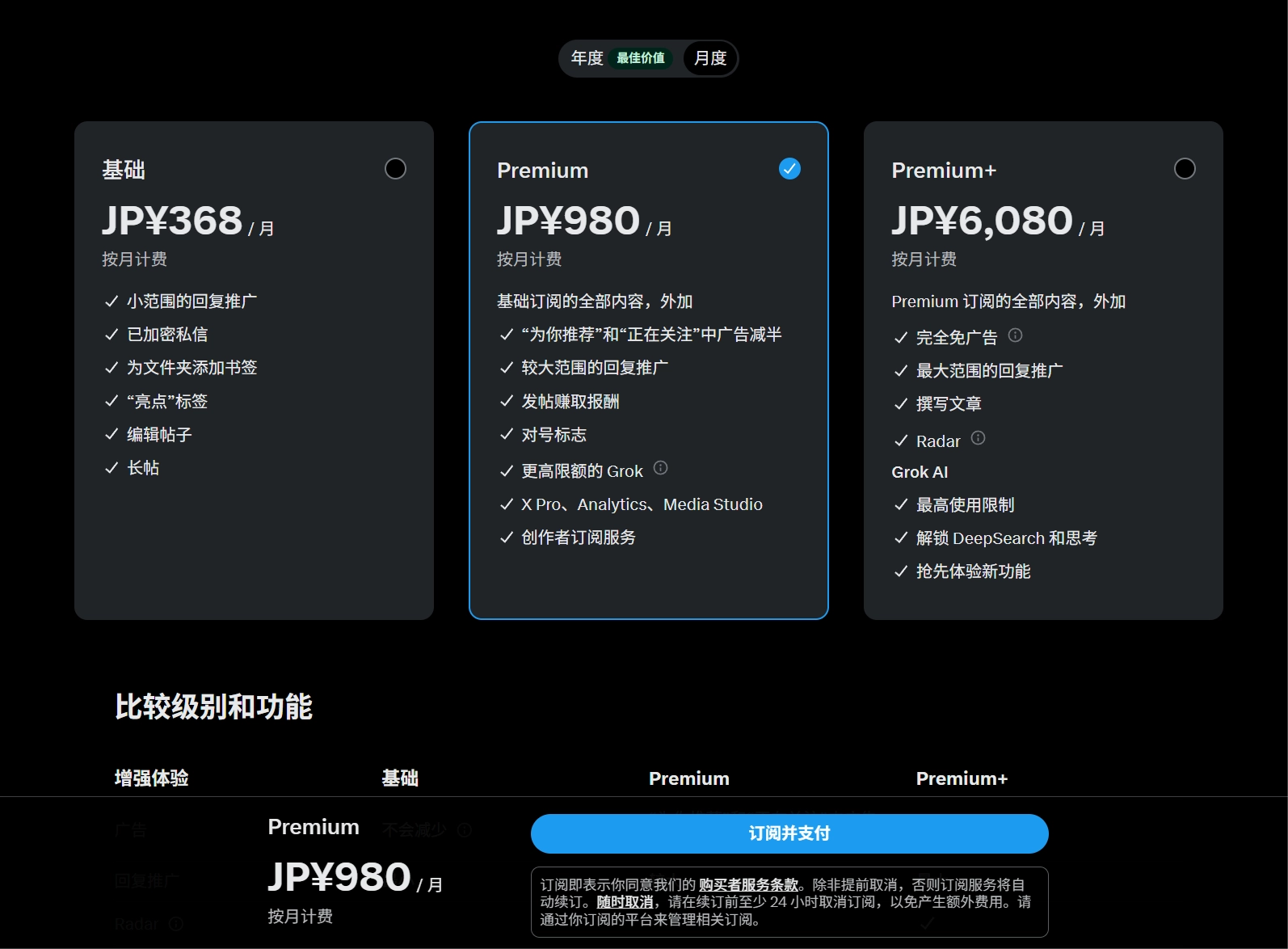Click 对号标志 feature
This screenshot has height=949, width=1288.
click(x=554, y=435)
